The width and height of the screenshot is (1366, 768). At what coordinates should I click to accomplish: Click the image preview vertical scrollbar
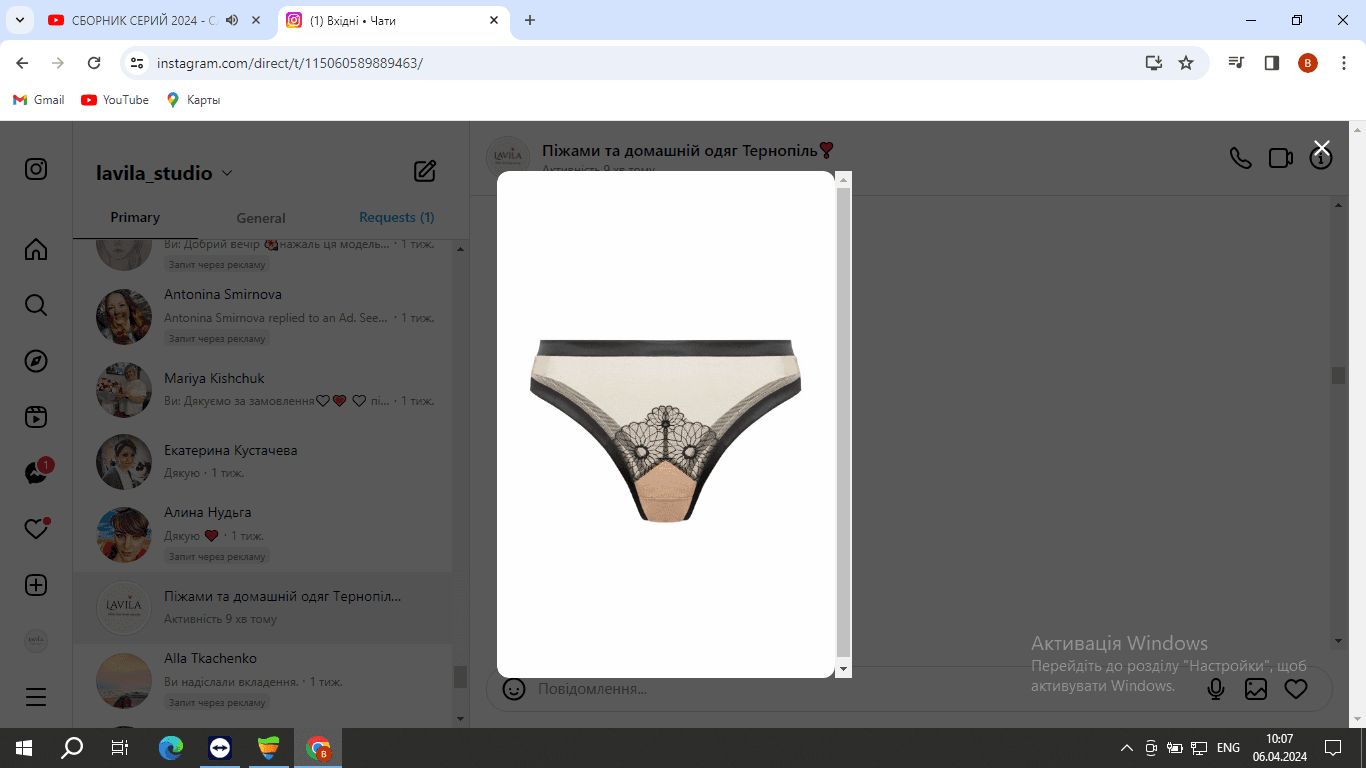coord(843,420)
